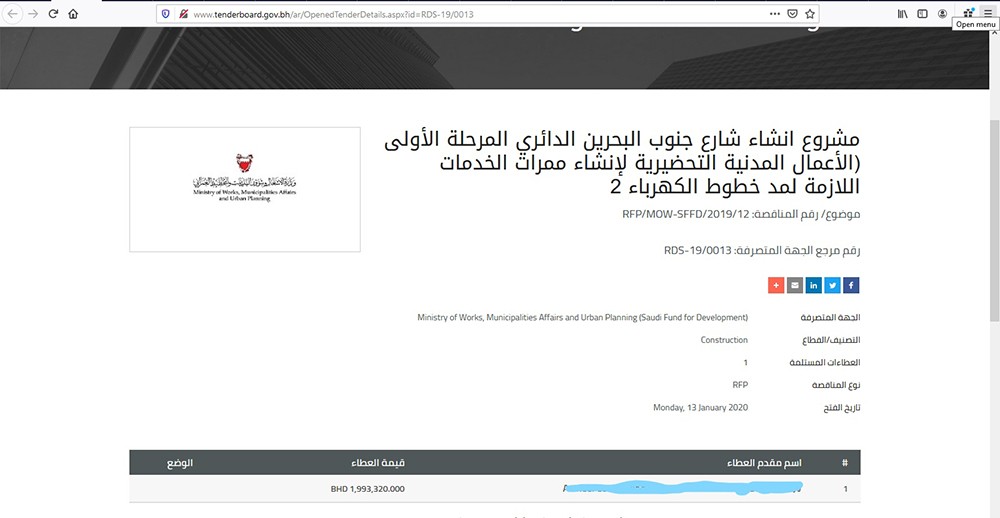Click the نوع المناقصة label
Image resolution: width=1000 pixels, height=518 pixels.
coord(836,385)
